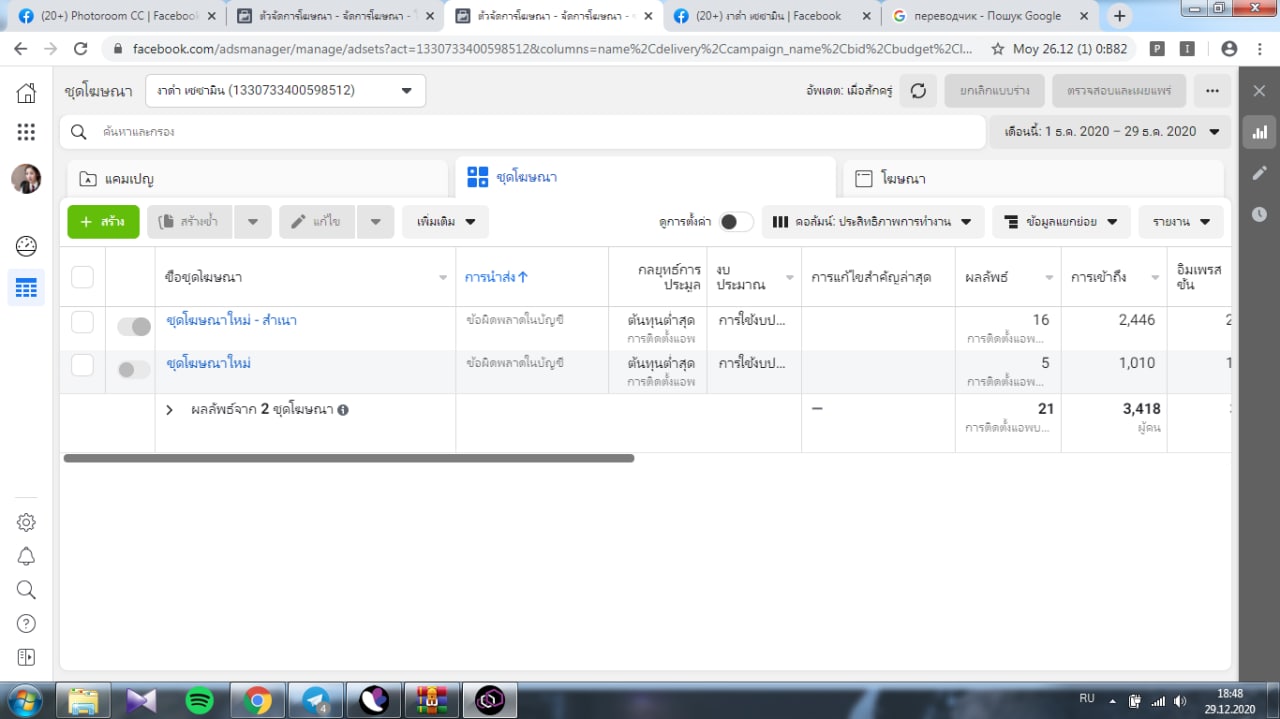Viewport: 1280px width, 719px height.
Task: Toggle the ชุดโฆษณาใหม่ - สำเนา ad set switch
Action: tap(134, 326)
